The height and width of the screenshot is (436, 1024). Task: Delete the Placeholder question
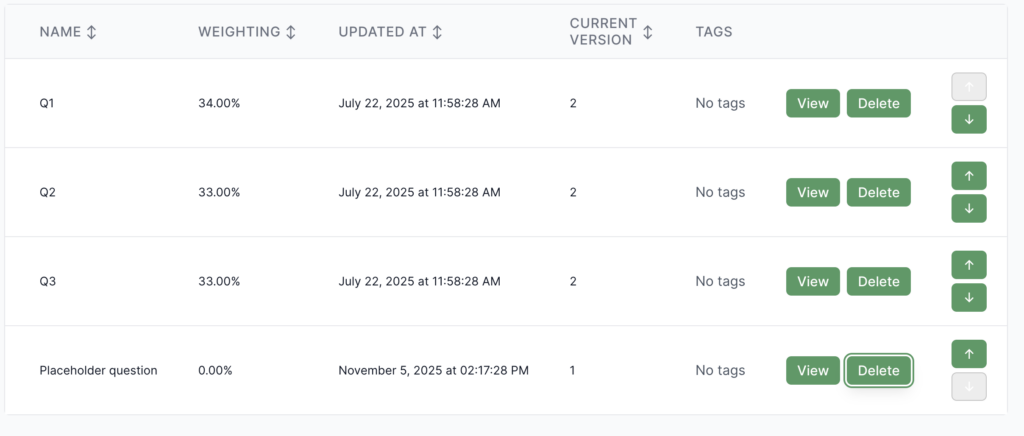point(879,370)
